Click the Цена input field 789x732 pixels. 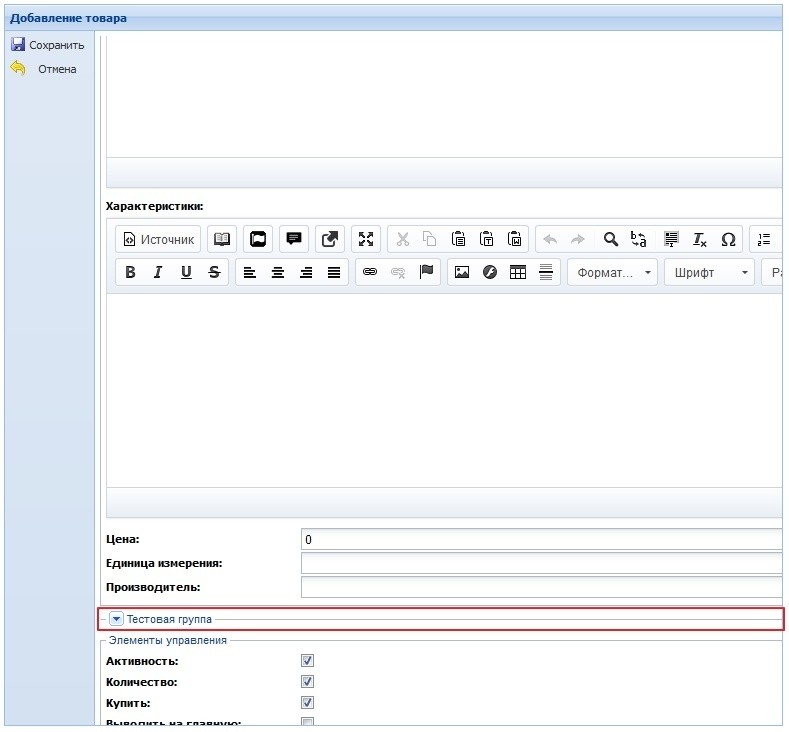click(x=540, y=540)
